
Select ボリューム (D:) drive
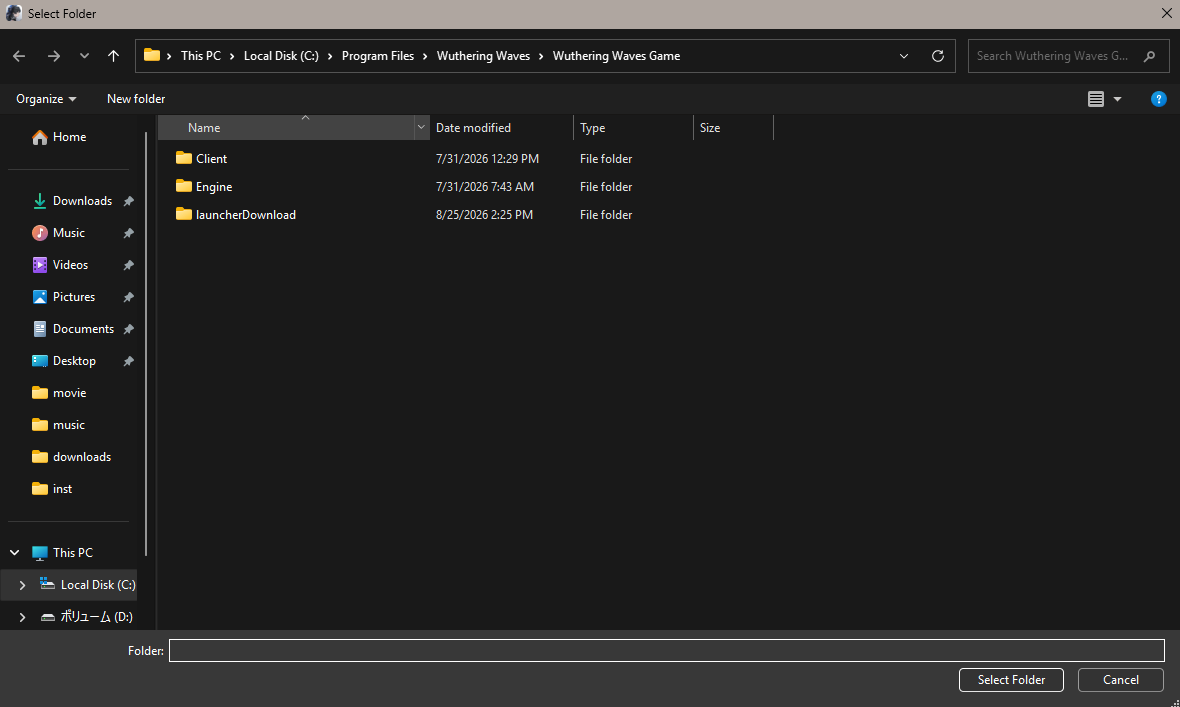point(87,617)
